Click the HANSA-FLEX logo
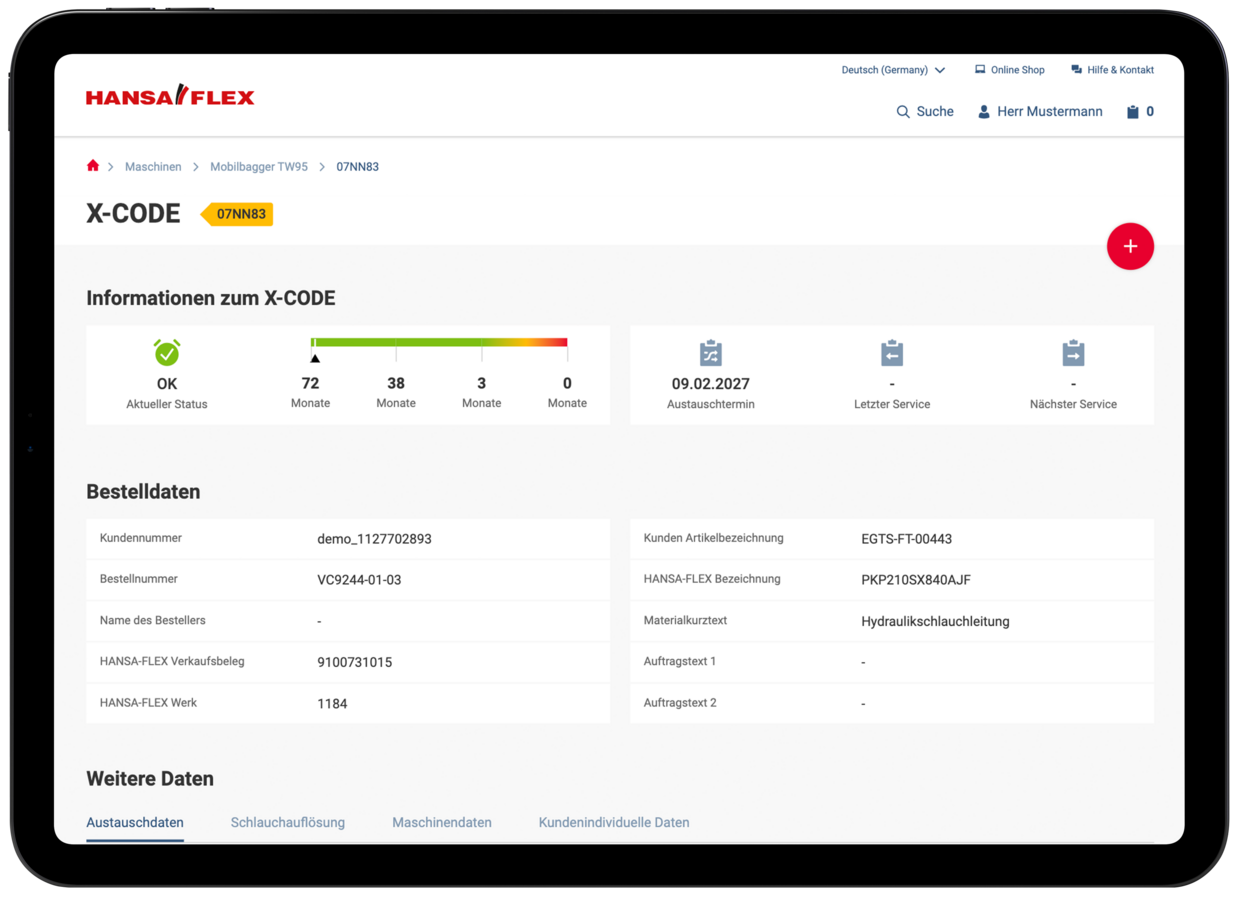Viewport: 1240px width, 899px height. [170, 96]
